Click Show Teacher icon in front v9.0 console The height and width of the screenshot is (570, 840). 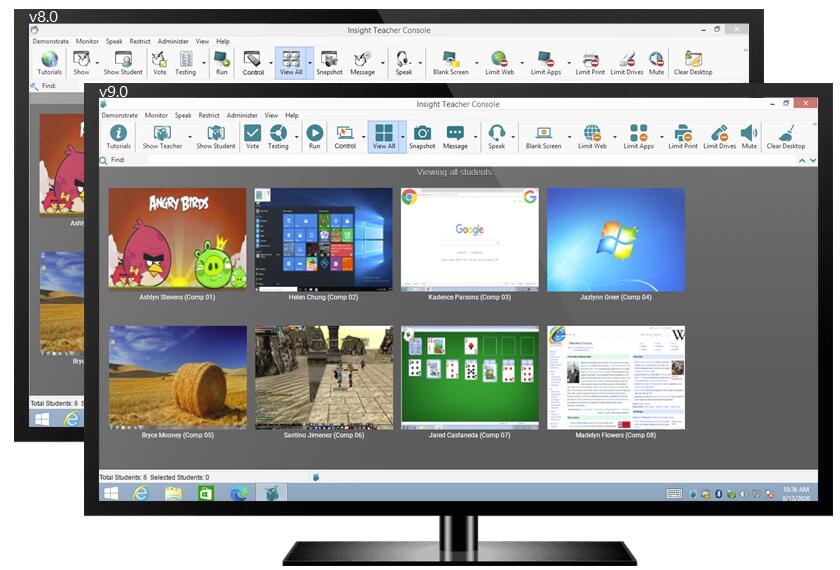click(162, 134)
